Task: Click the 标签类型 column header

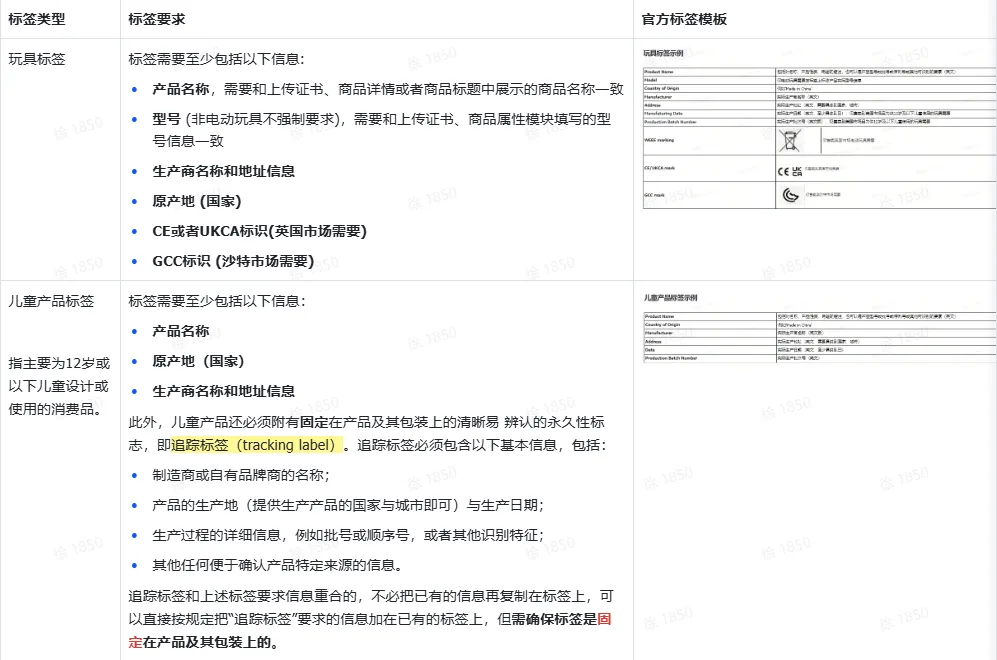Action: [x=37, y=19]
